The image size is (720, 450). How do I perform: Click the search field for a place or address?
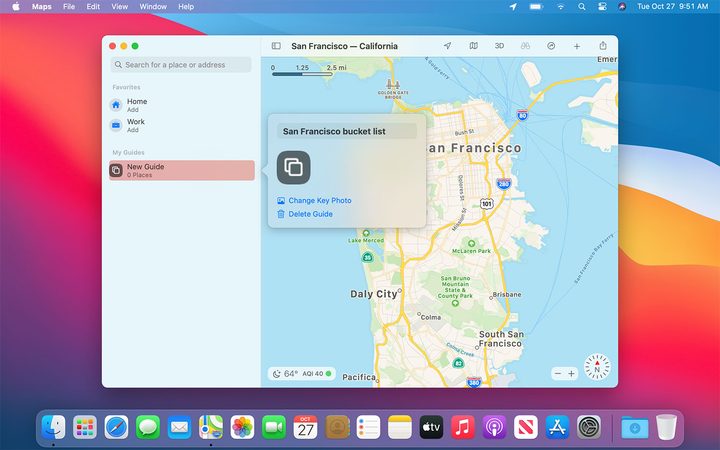click(x=181, y=65)
